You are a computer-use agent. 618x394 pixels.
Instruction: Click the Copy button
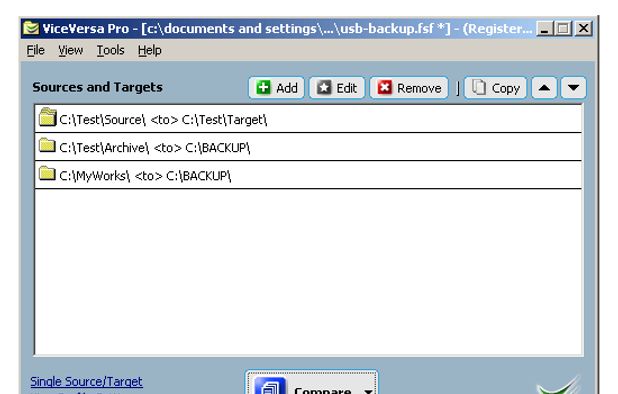[495, 87]
